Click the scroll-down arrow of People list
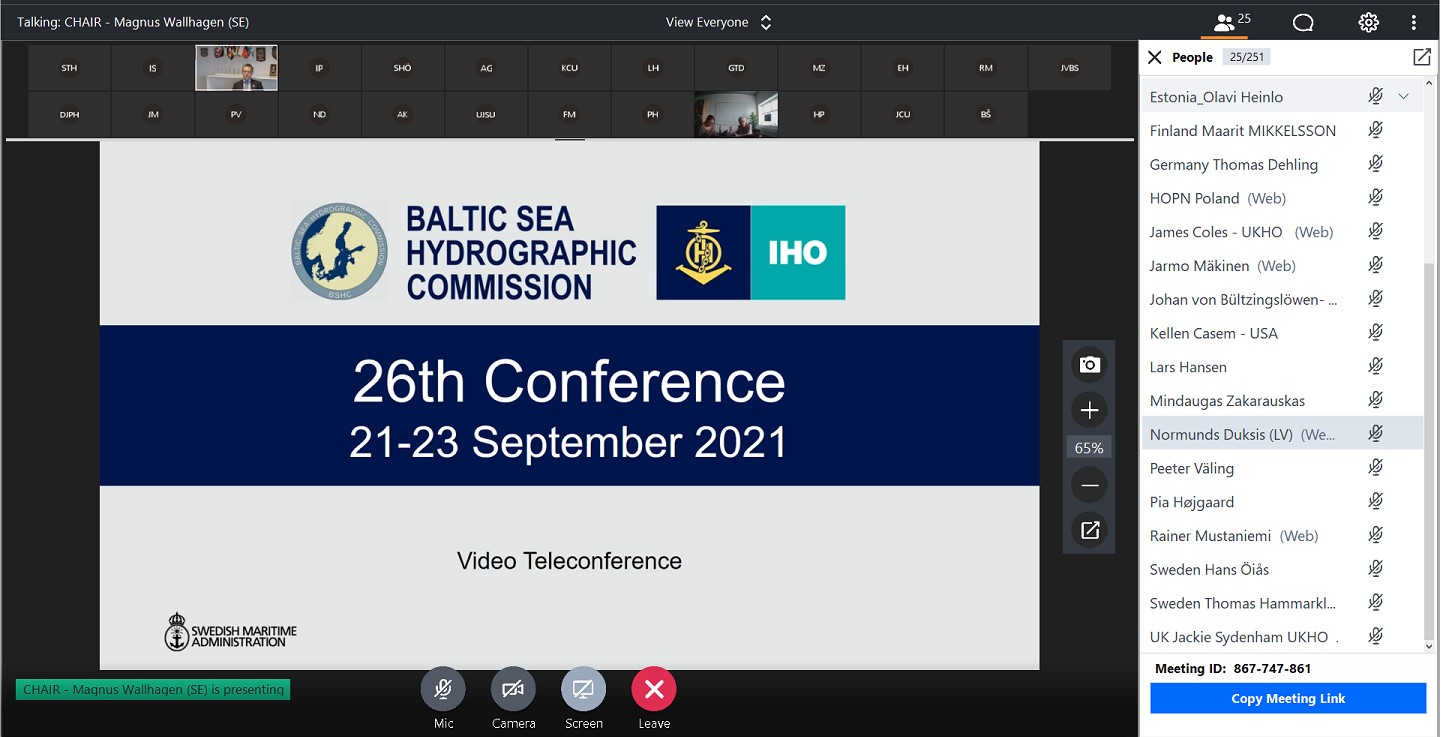 coord(1429,647)
